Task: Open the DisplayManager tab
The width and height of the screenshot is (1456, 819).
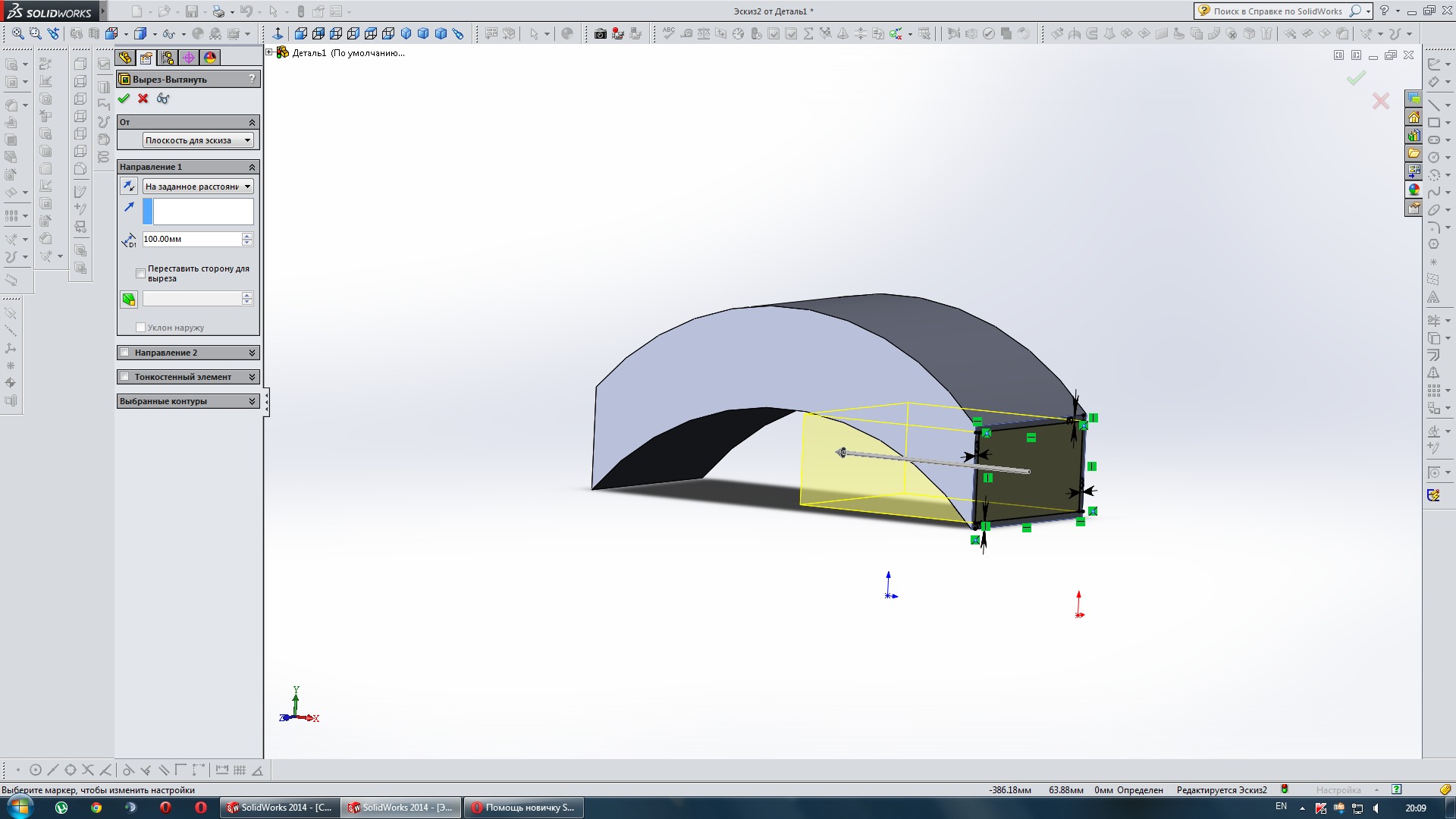Action: point(210,58)
